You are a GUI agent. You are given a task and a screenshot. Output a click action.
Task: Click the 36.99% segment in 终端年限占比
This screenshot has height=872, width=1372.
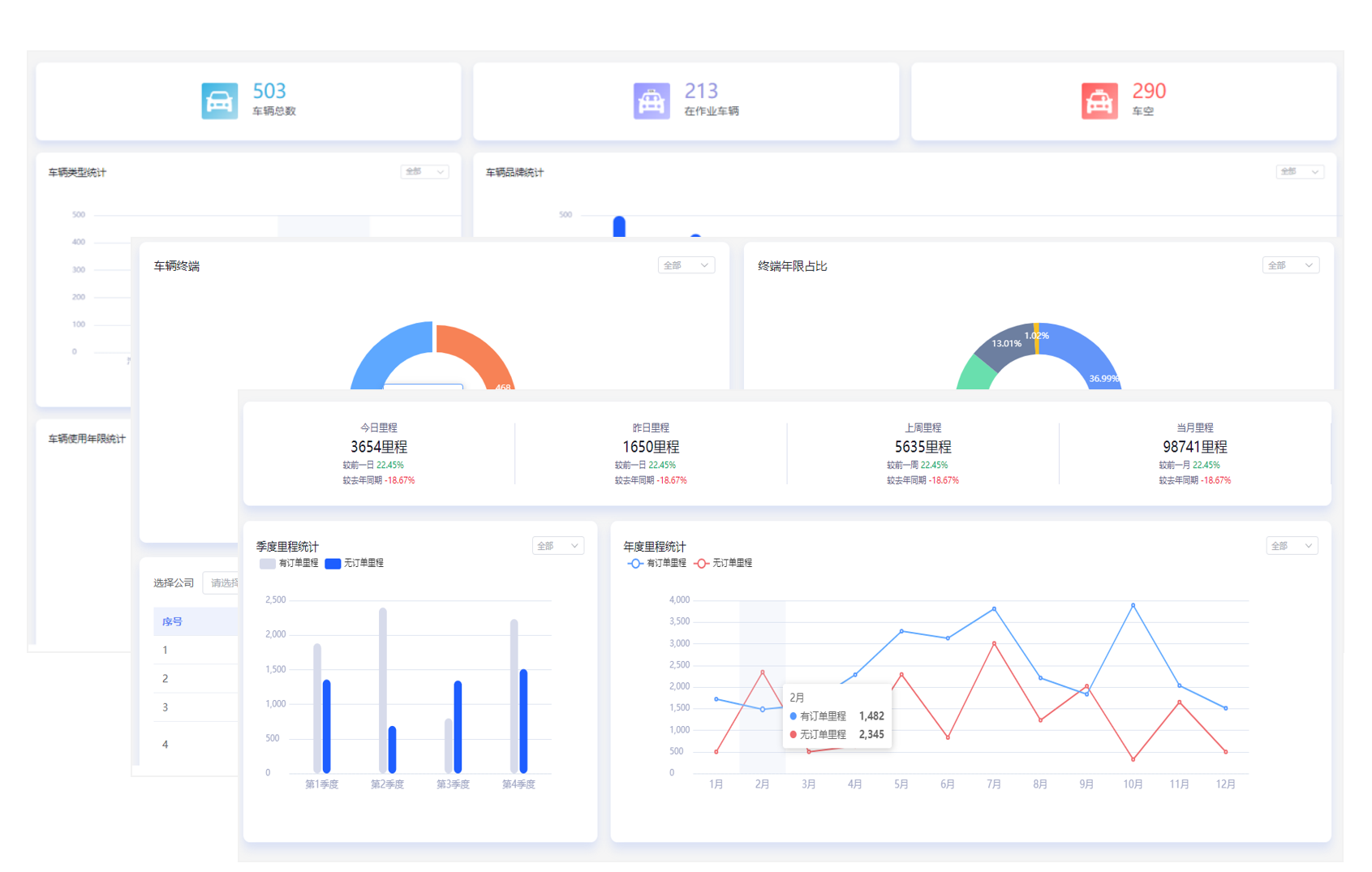(x=1087, y=353)
